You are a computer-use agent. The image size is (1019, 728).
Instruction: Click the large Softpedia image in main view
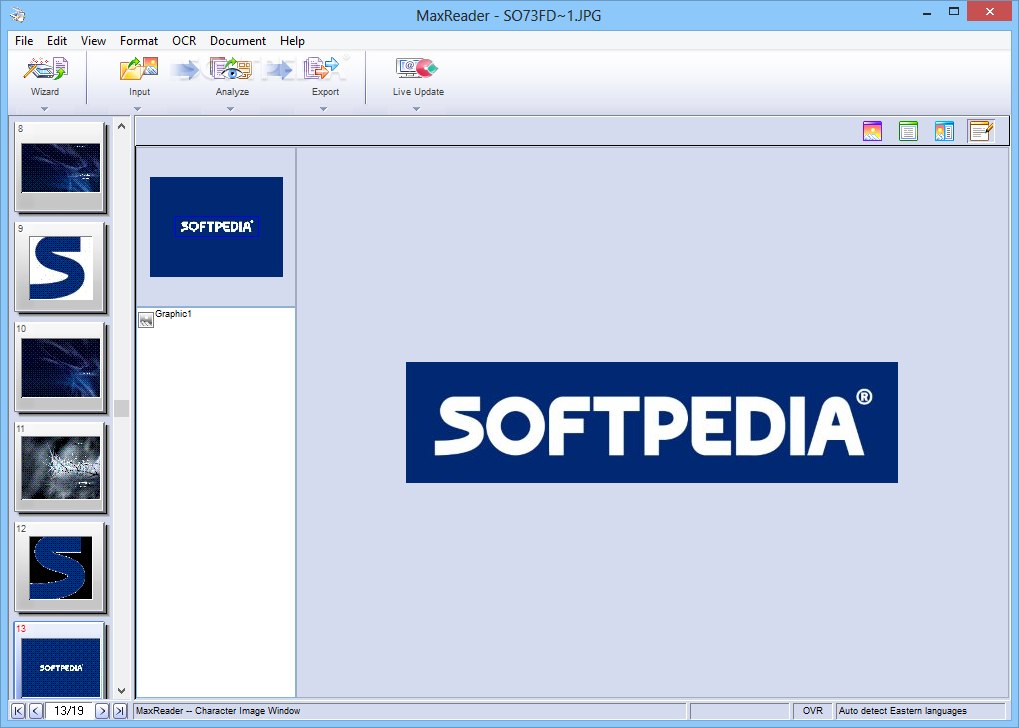(652, 422)
